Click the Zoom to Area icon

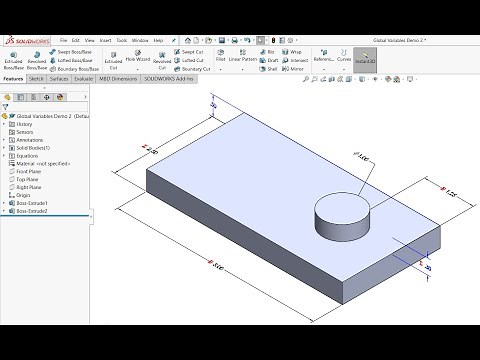(314, 79)
